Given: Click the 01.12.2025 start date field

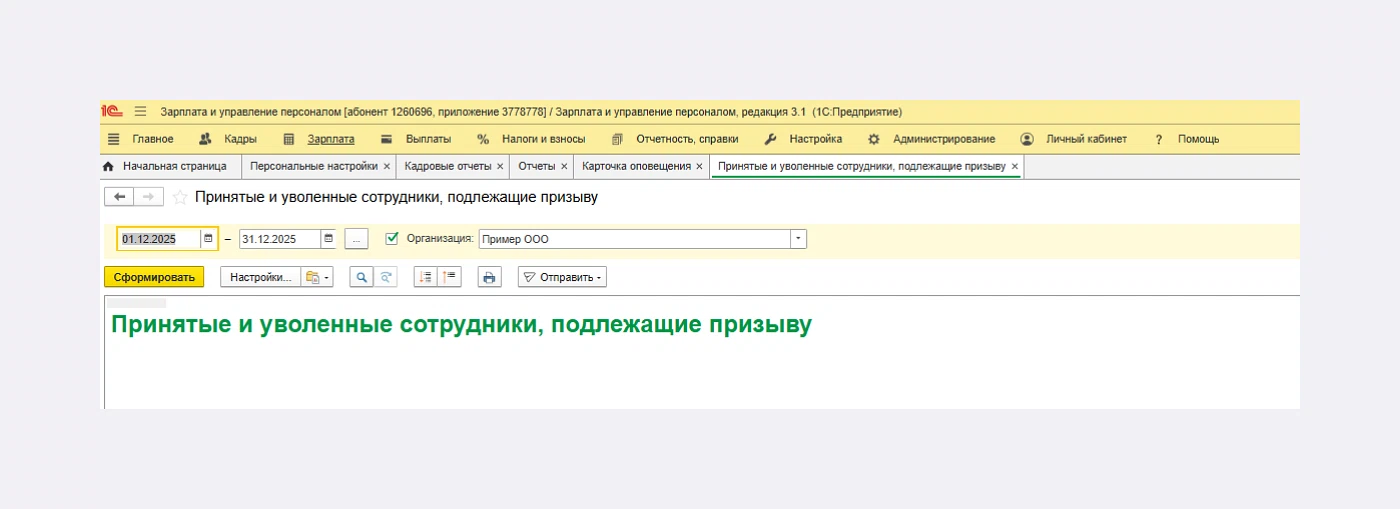Looking at the screenshot, I should tap(158, 239).
